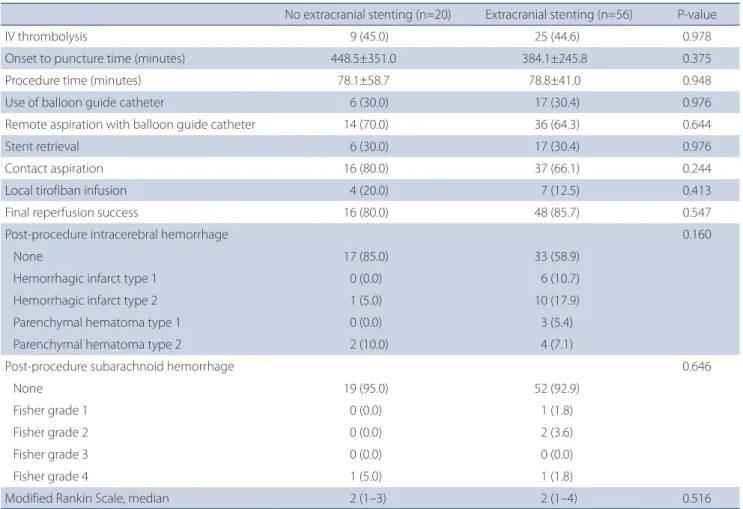The image size is (743, 509).
Task: Click the 'No extracranial stenting (n=20)' column header
Action: (x=368, y=15)
